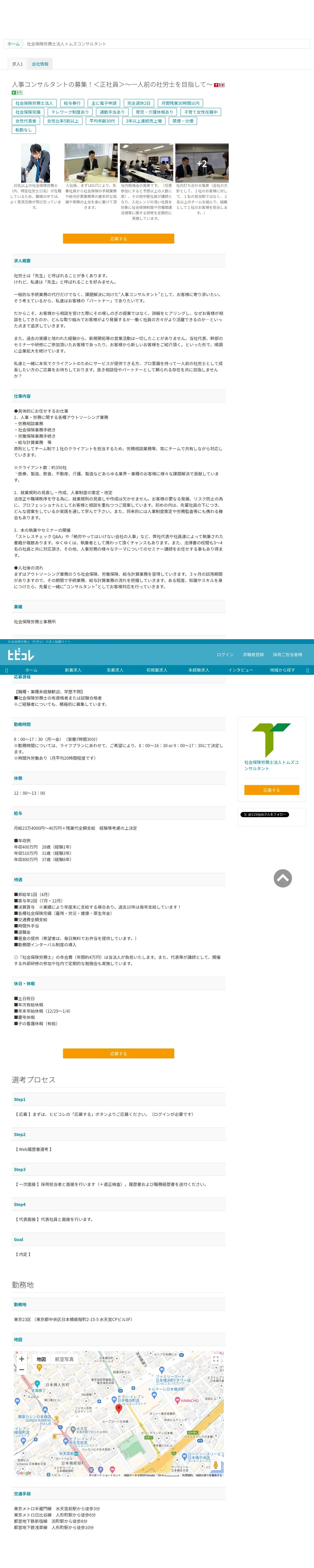Click ホーム in the blue navigation bar
The image size is (314, 1568).
point(31,670)
